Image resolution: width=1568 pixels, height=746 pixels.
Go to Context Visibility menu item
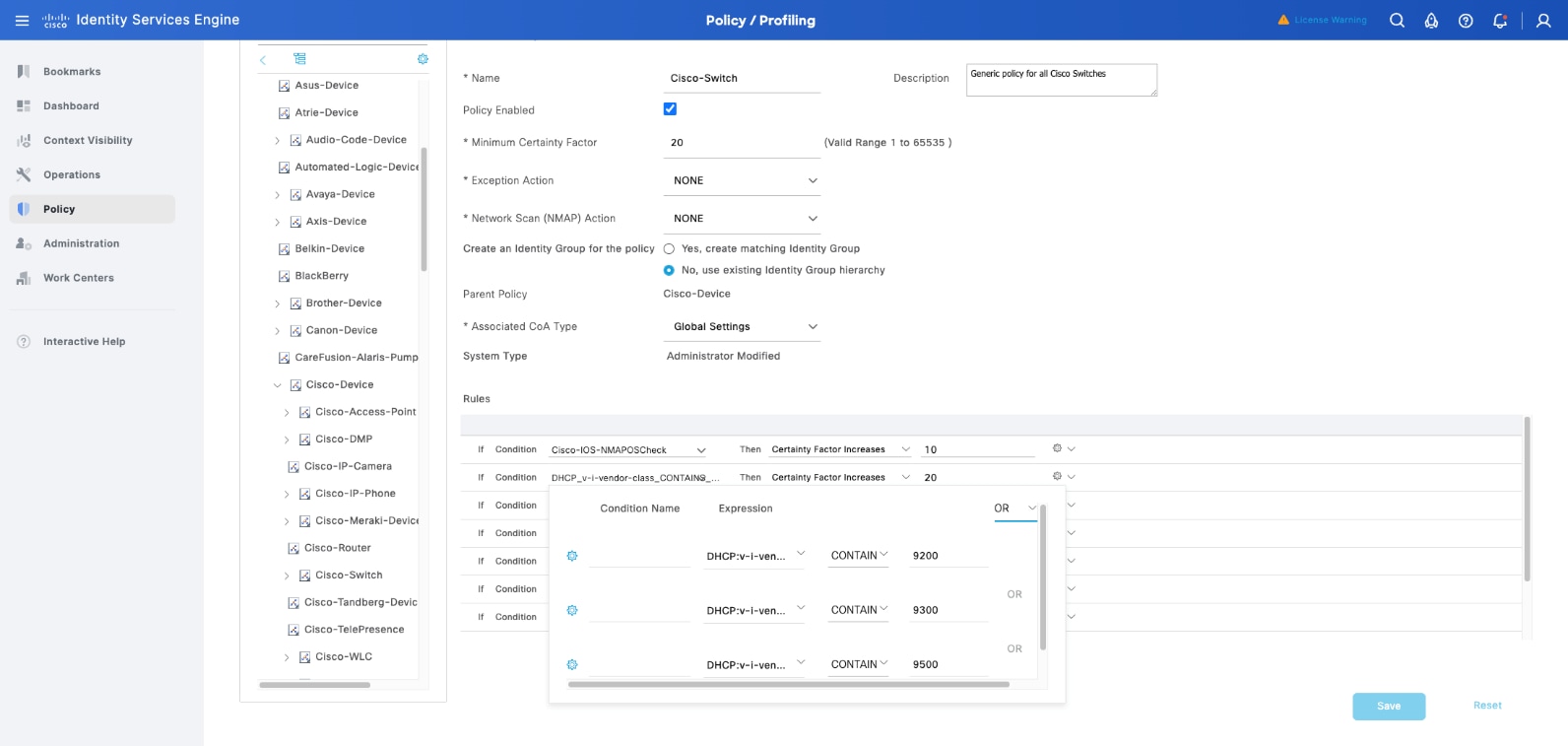[x=88, y=141]
